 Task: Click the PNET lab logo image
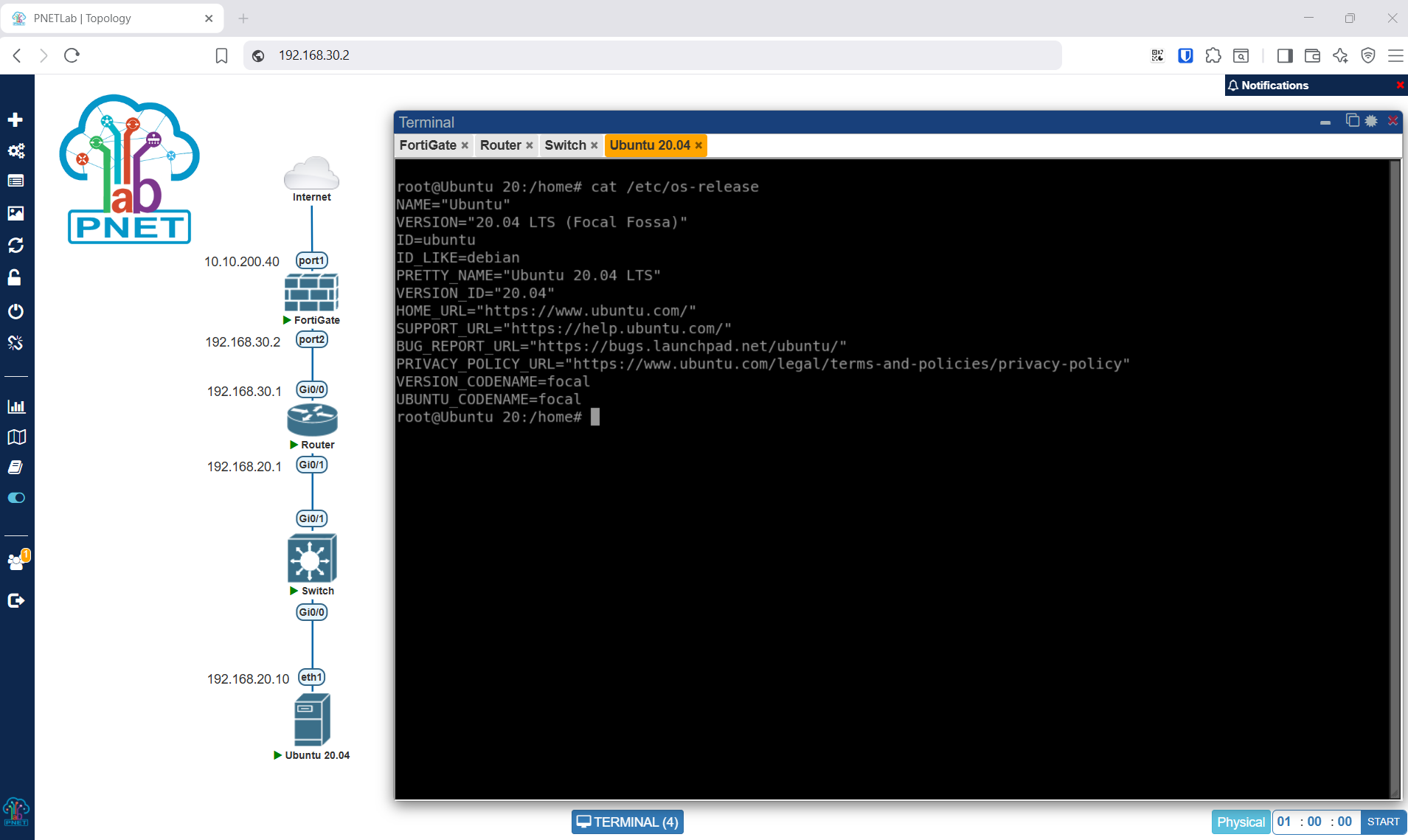tap(130, 169)
